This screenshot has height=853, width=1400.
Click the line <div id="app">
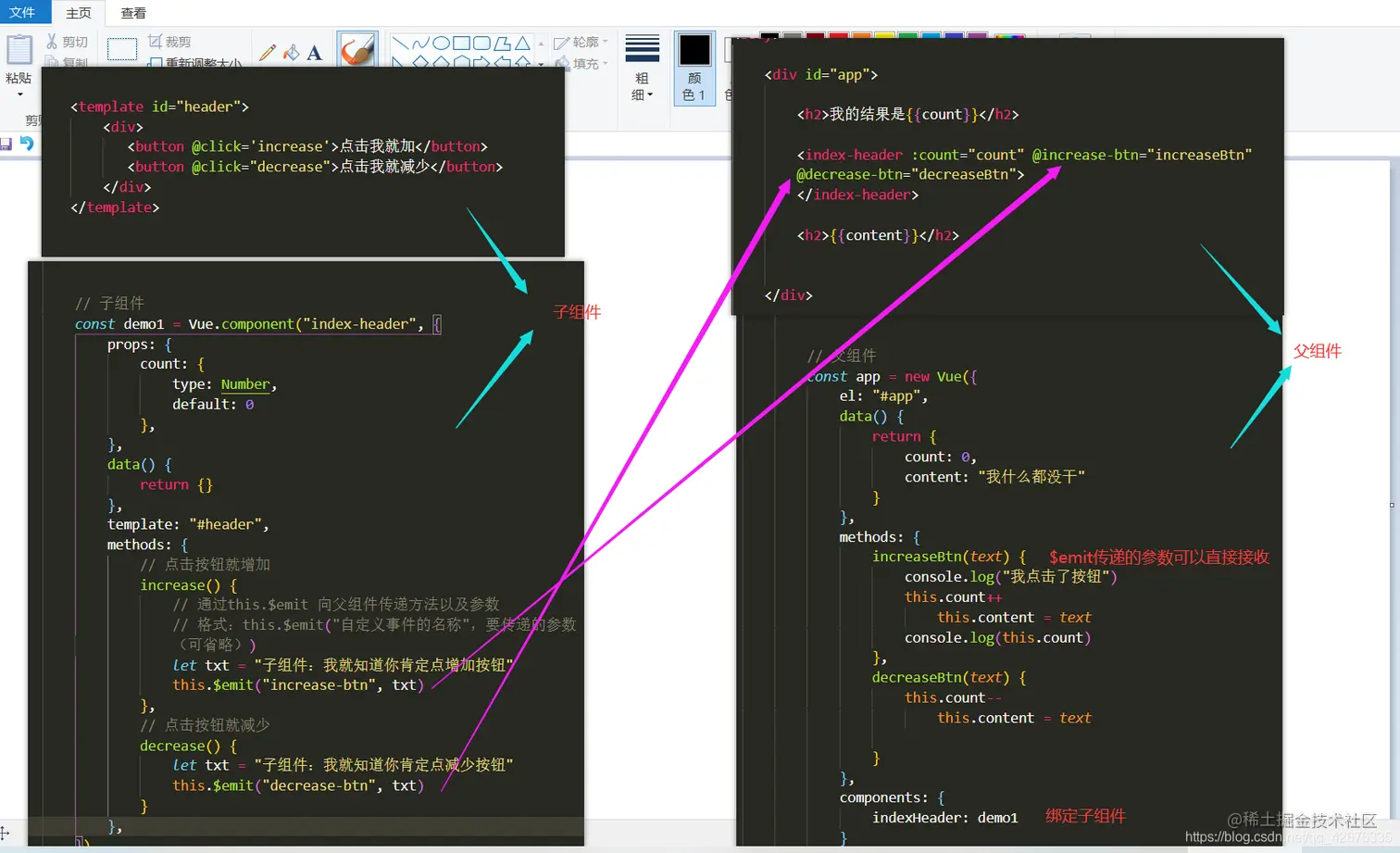point(821,75)
